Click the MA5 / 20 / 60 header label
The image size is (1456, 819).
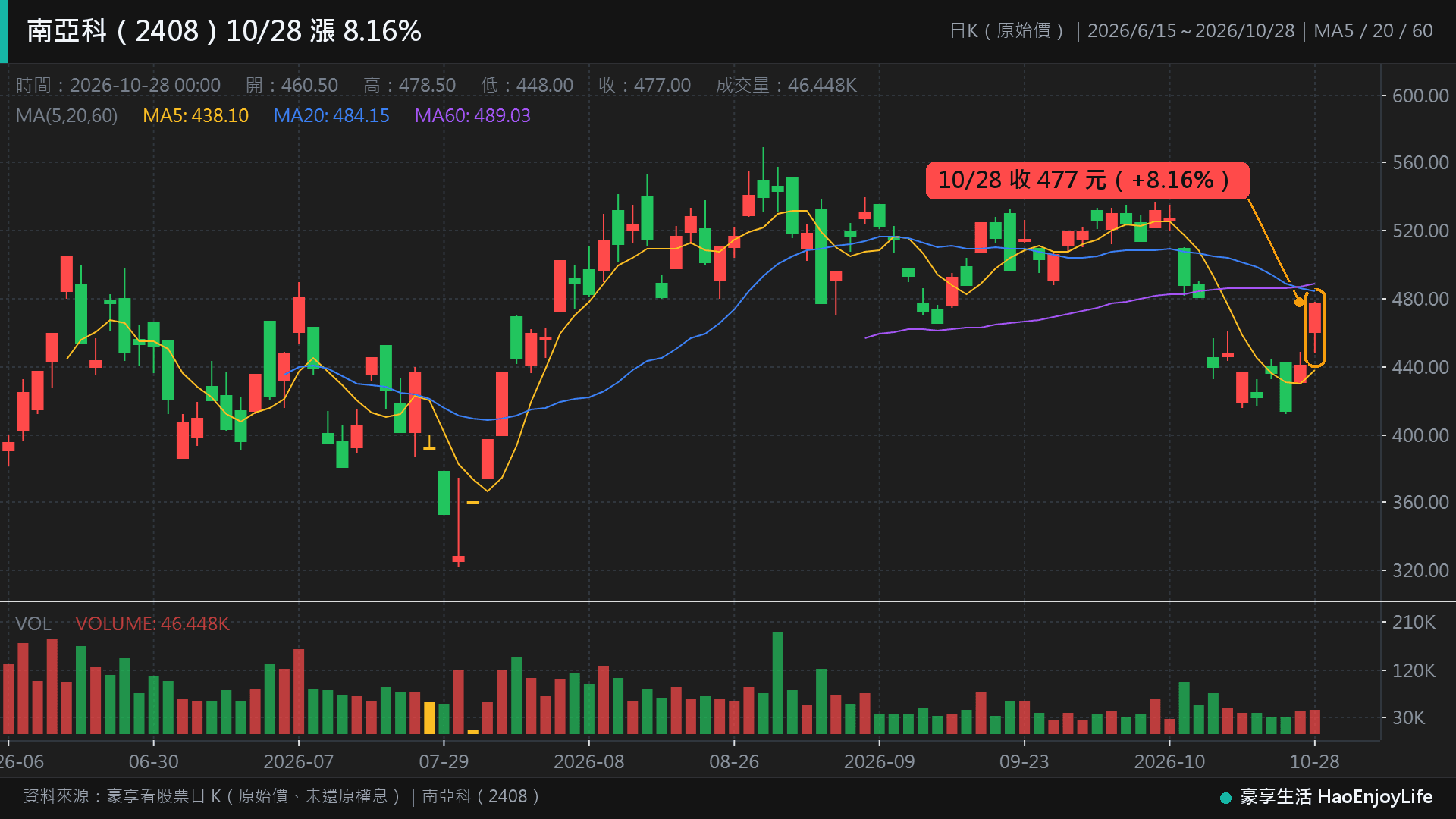(1373, 31)
